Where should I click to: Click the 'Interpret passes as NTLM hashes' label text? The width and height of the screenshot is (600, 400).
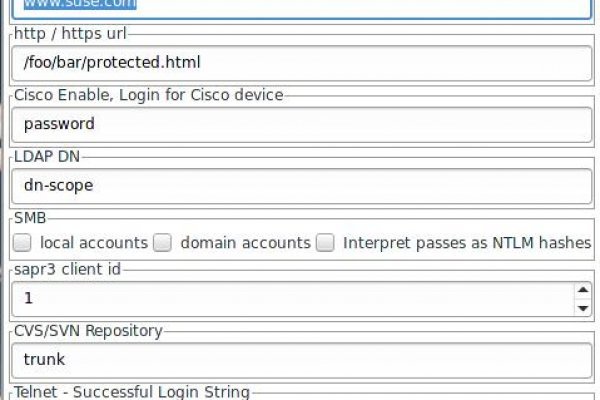(467, 242)
